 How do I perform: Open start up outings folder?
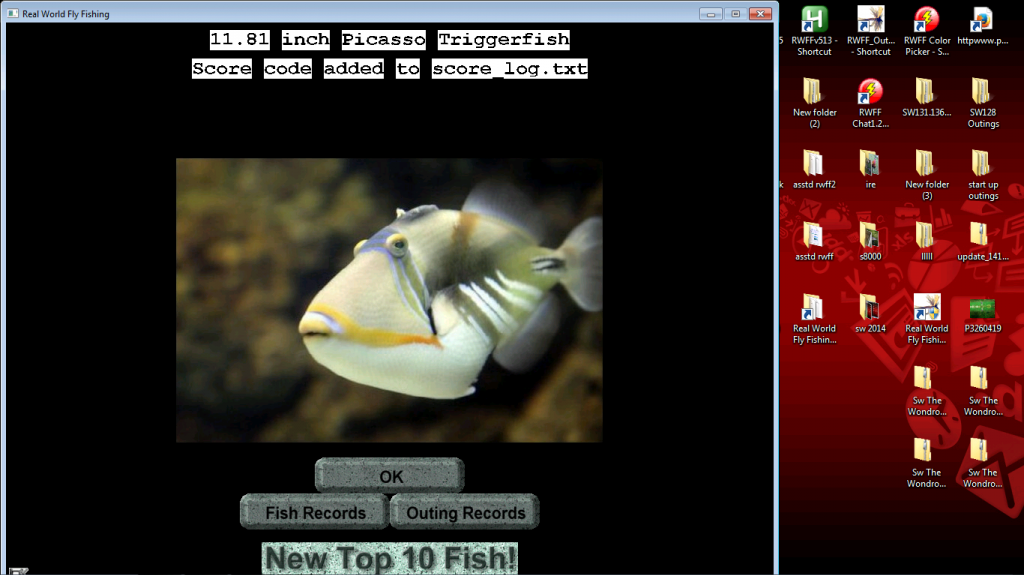(982, 175)
